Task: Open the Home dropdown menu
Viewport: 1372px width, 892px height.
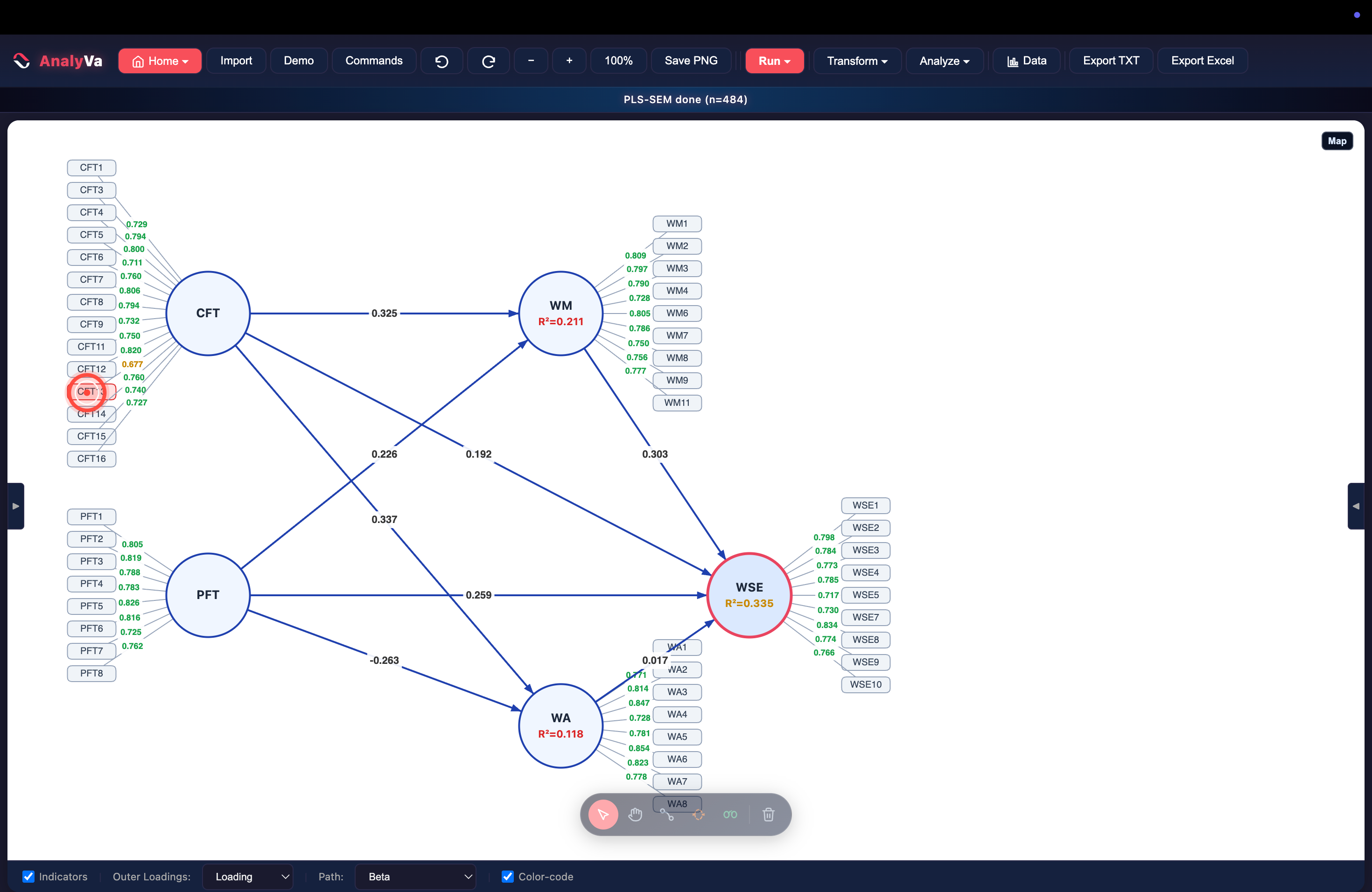Action: point(160,61)
